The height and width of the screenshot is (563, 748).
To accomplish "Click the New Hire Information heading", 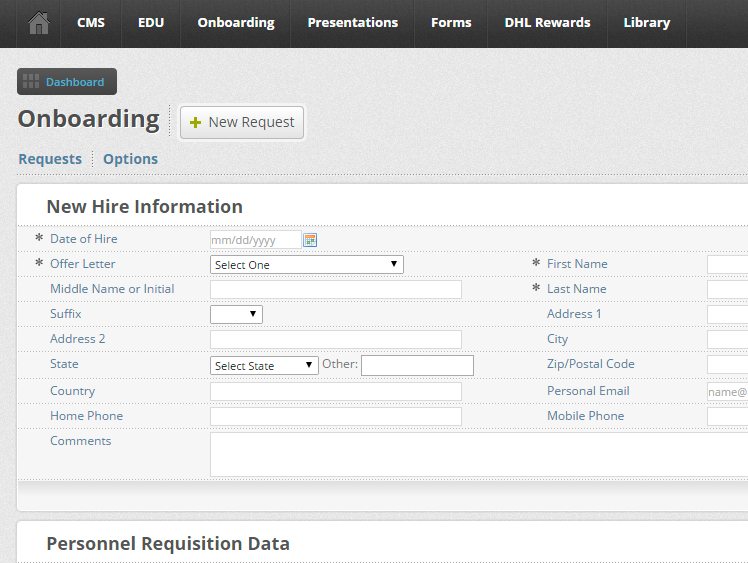I will point(145,207).
